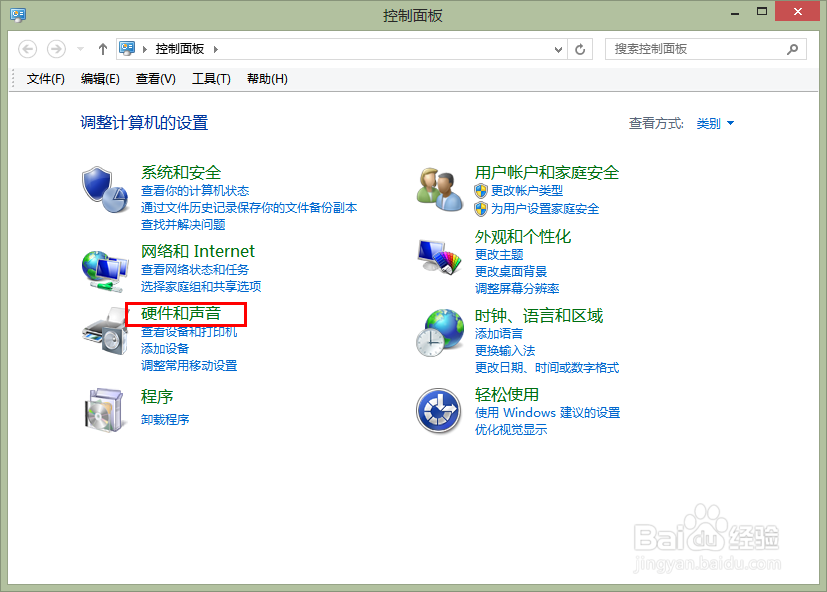The image size is (827, 592).
Task: Click the 查找并解决问题 link
Action: [x=183, y=225]
